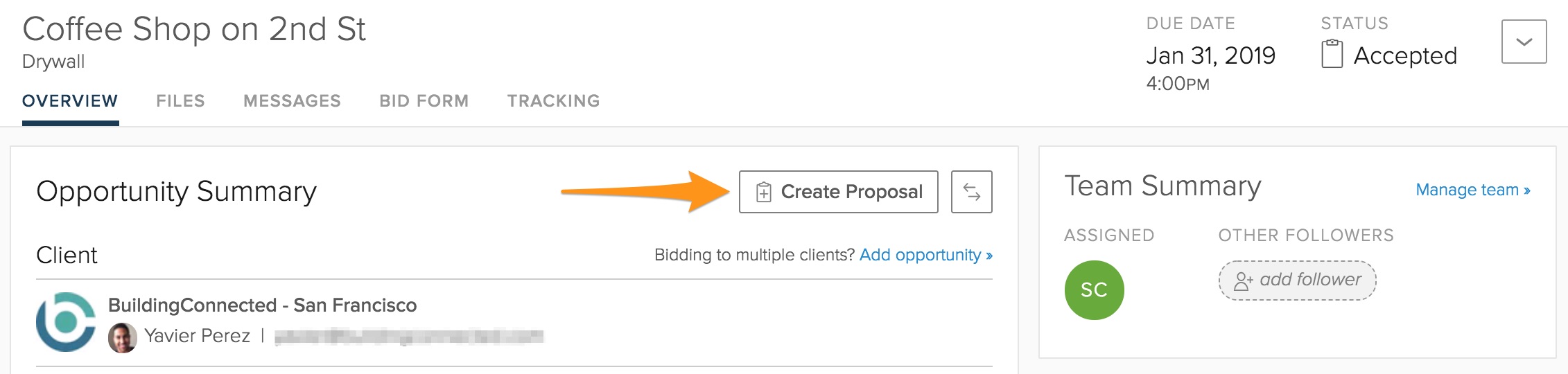Viewport: 1568px width, 374px height.
Task: Switch to the Overview tab
Action: 70,101
